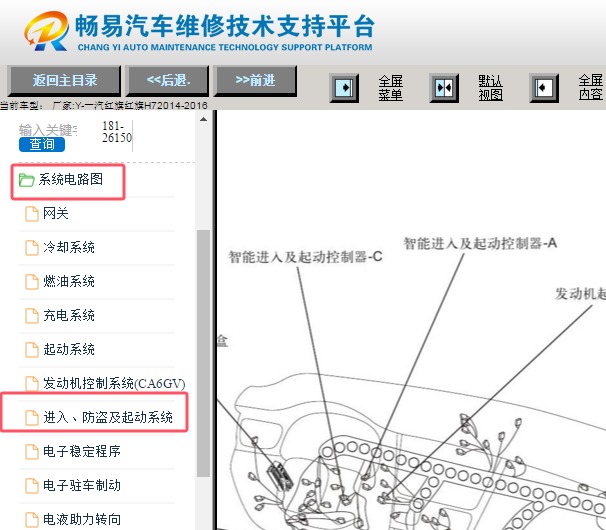The image size is (606, 530).
Task: Click the full-screen menu arrow icon
Action: [x=344, y=88]
